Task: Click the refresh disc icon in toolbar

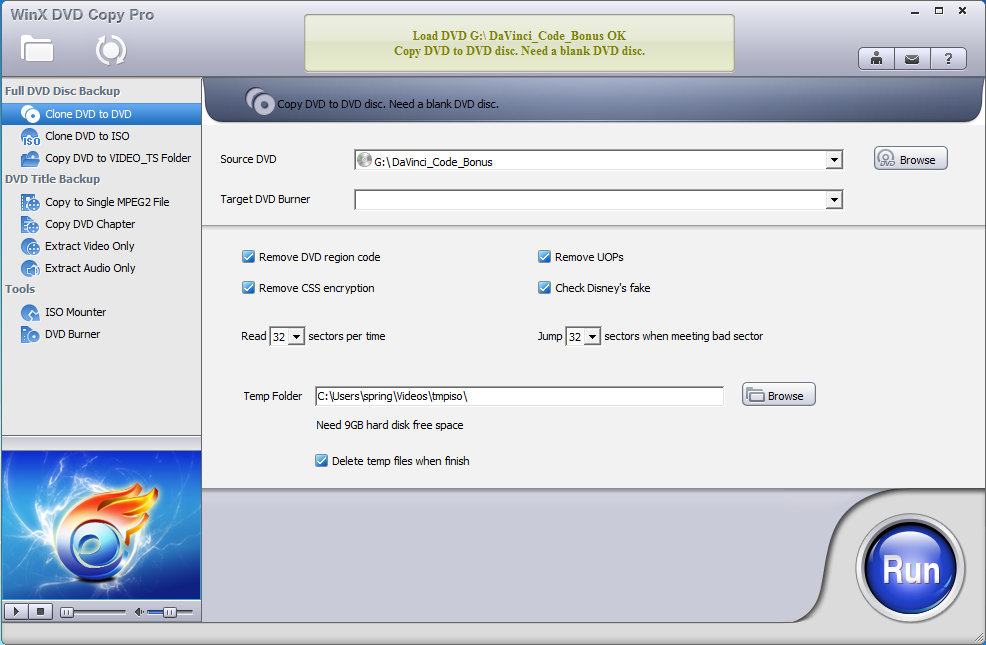Action: [x=111, y=50]
